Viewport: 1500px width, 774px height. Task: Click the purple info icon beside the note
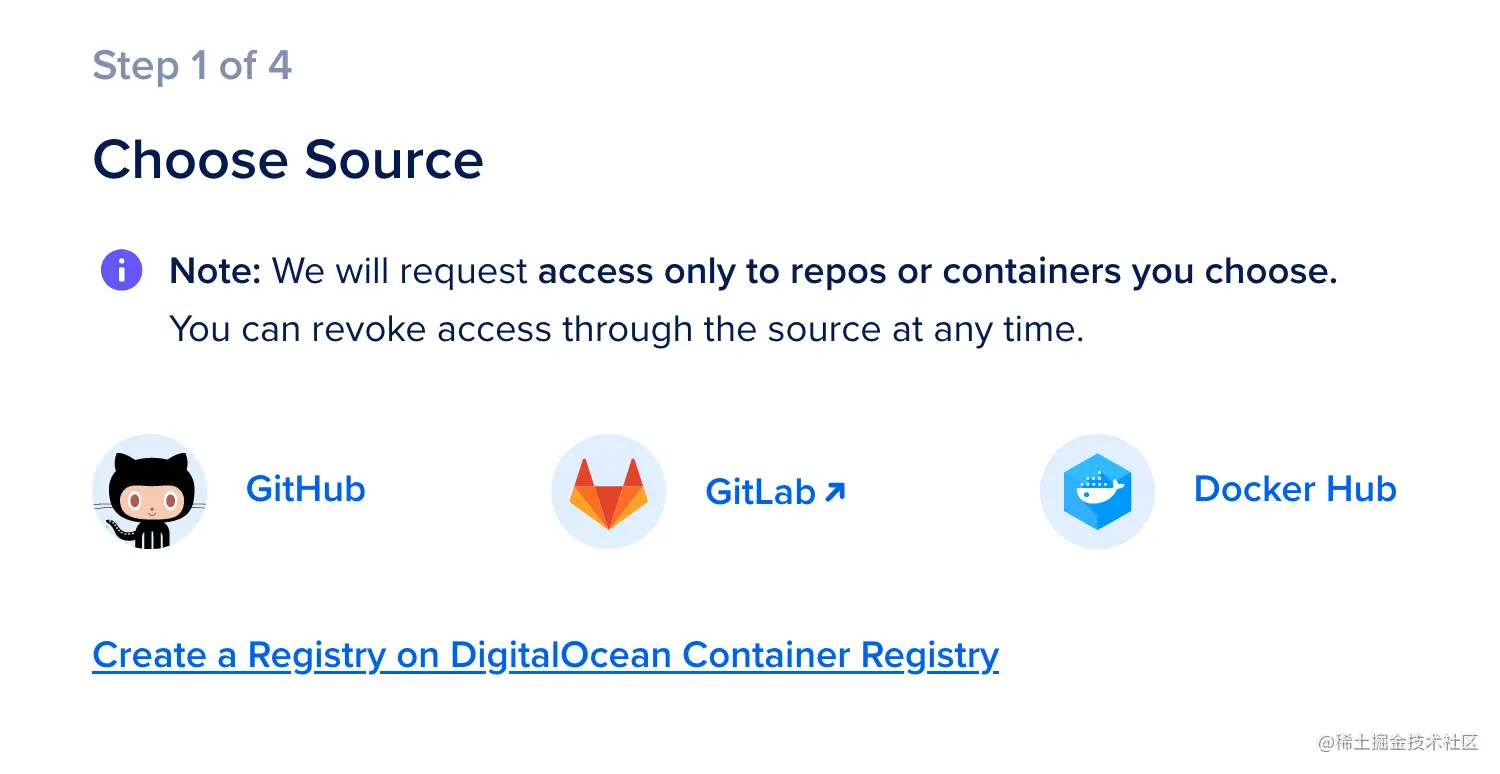click(x=120, y=270)
